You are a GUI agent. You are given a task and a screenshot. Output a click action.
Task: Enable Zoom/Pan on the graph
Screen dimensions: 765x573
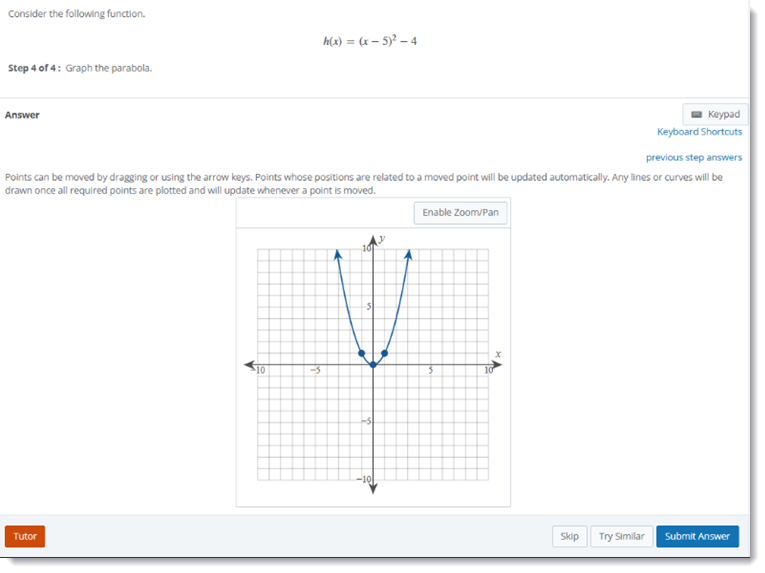[460, 213]
